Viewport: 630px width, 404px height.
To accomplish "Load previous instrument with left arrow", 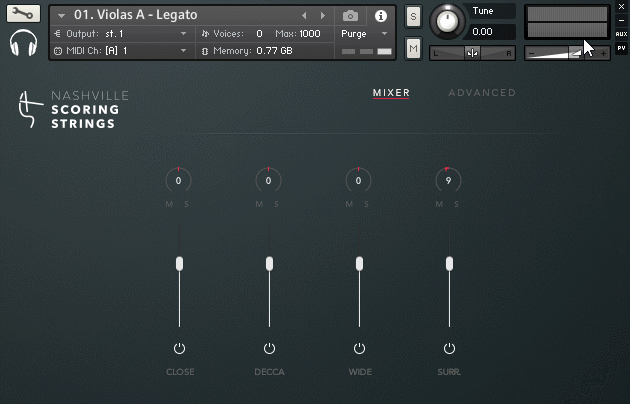I will coord(304,16).
